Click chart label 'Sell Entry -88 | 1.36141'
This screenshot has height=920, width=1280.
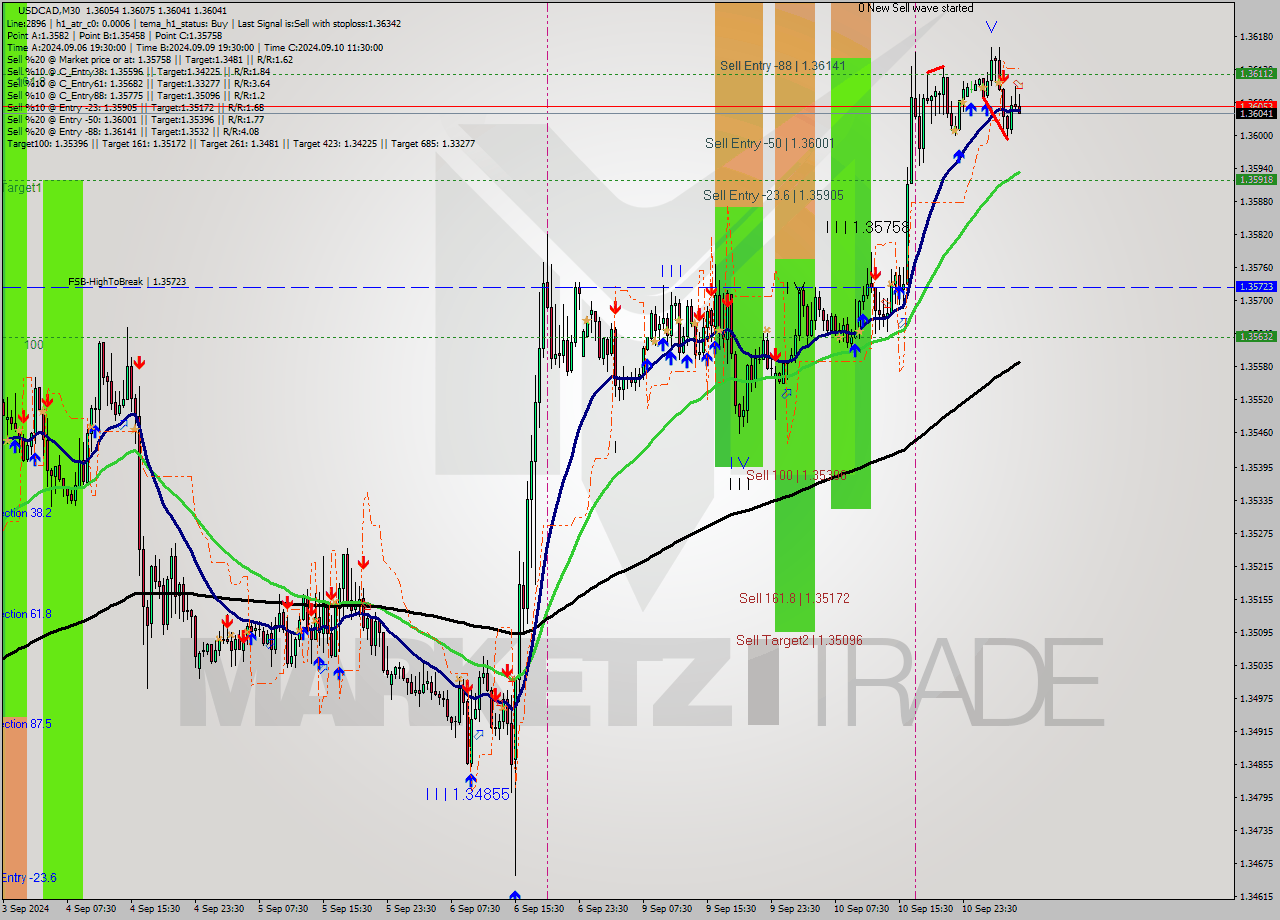click(x=783, y=65)
